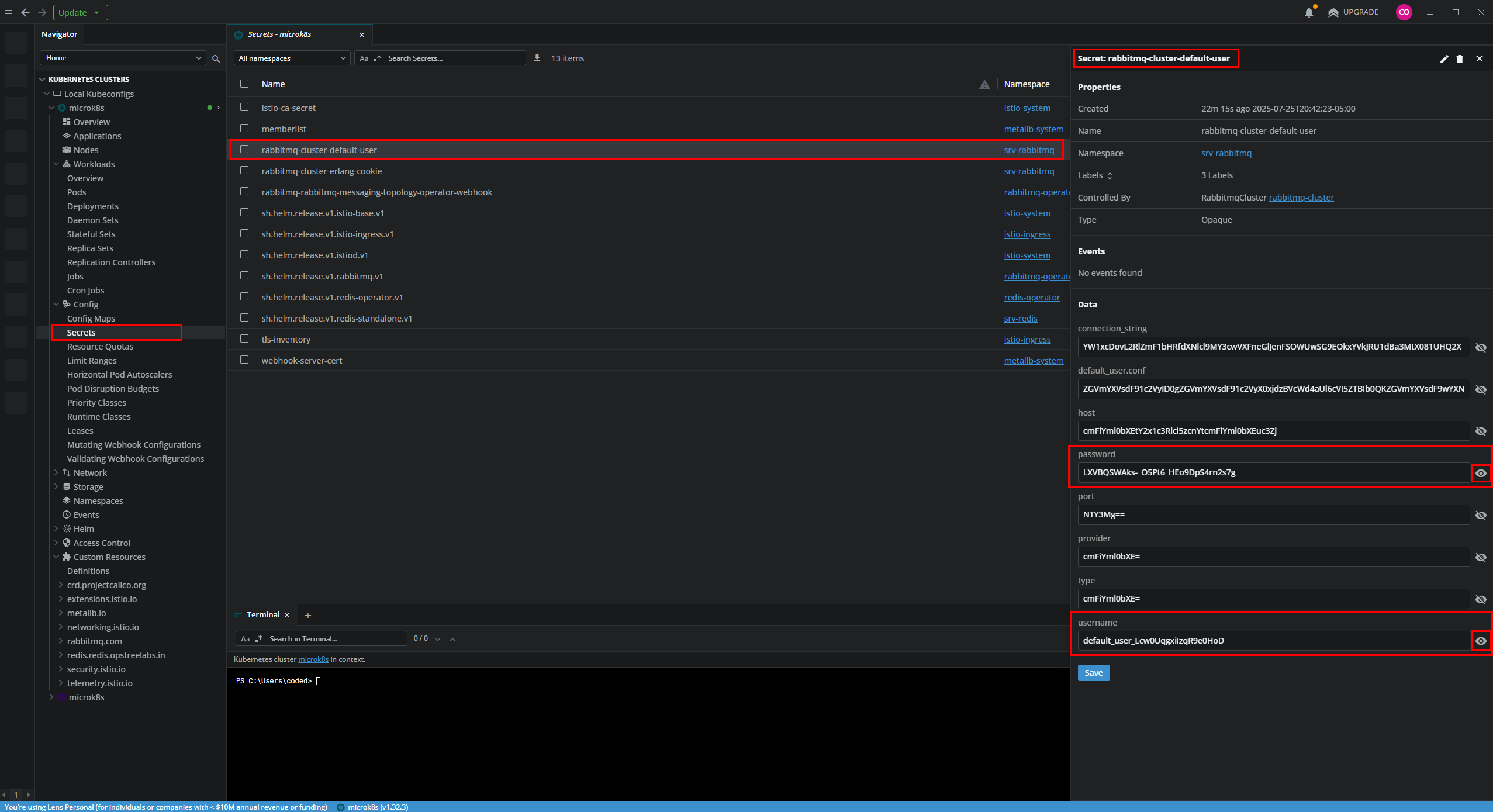Hide the password value
1493x812 pixels.
(x=1480, y=473)
